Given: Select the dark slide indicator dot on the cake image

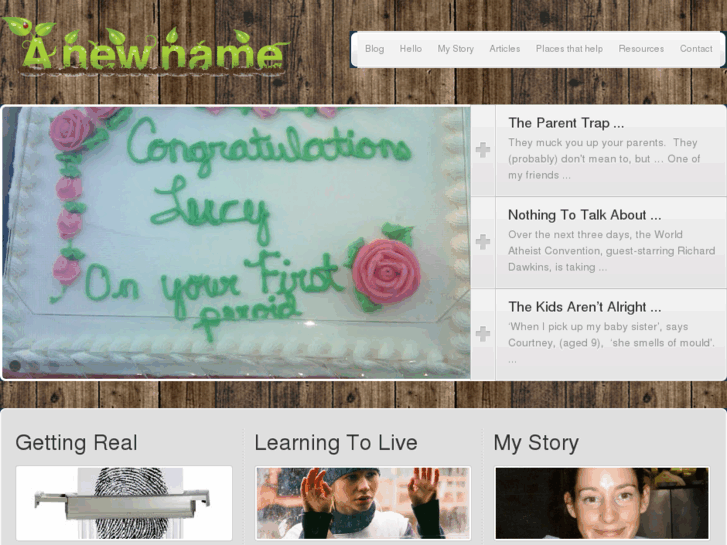Looking at the screenshot, I should (x=15, y=365).
